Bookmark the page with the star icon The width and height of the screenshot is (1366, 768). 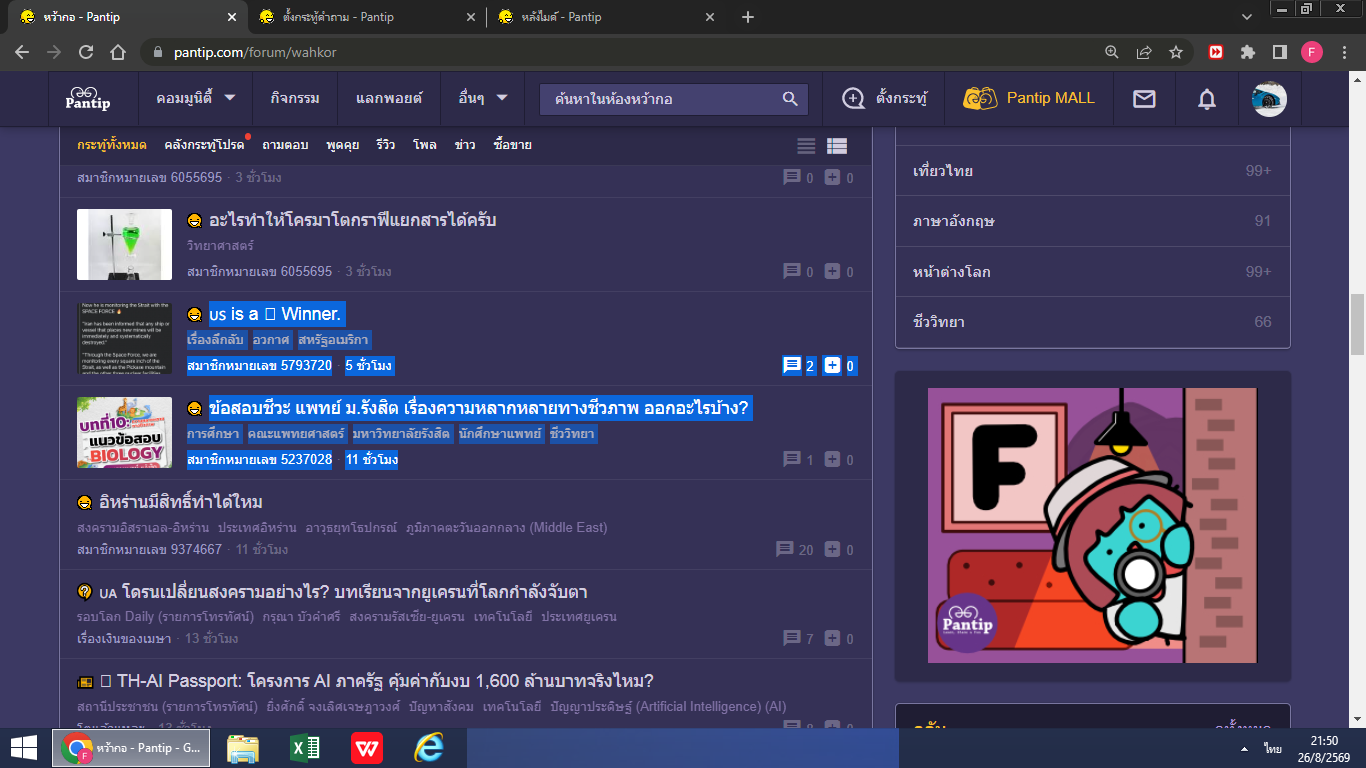point(1176,52)
